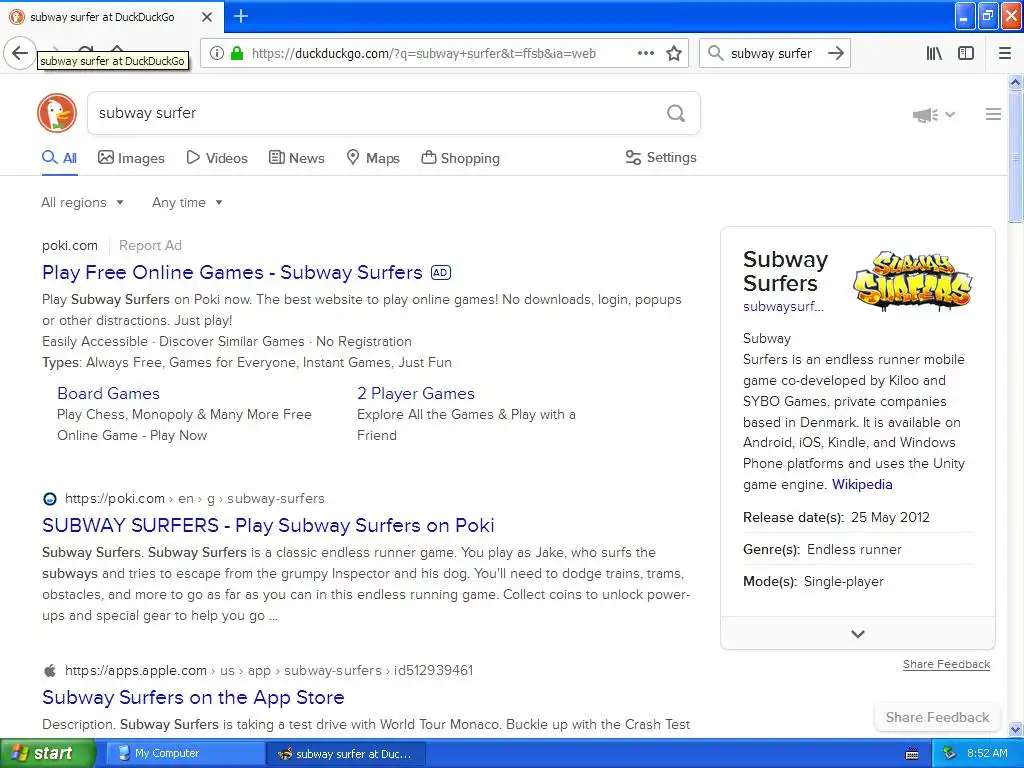
Task: Open Play Free Online Games - Subway Surfers ad
Action: tap(232, 272)
